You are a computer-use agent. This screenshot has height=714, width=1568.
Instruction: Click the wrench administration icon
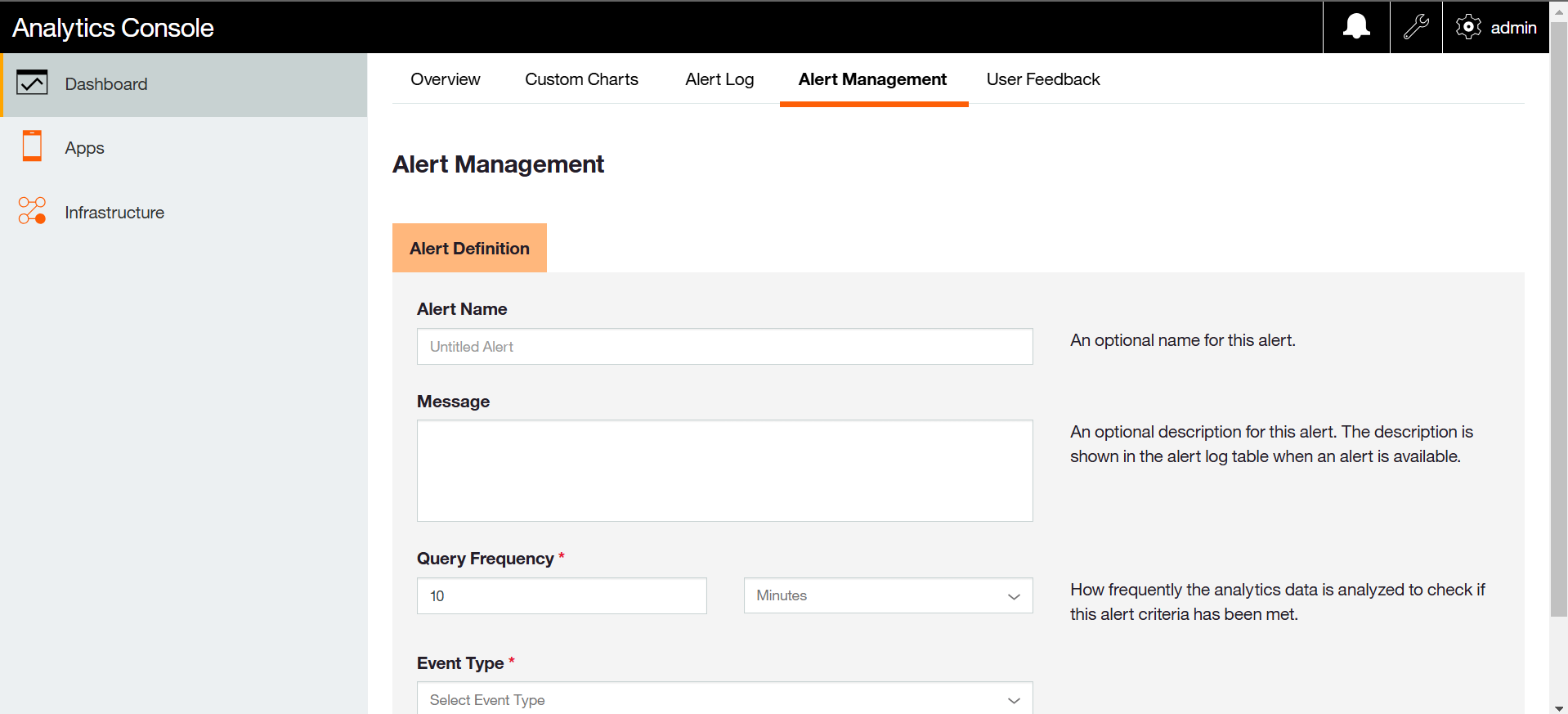1416,27
